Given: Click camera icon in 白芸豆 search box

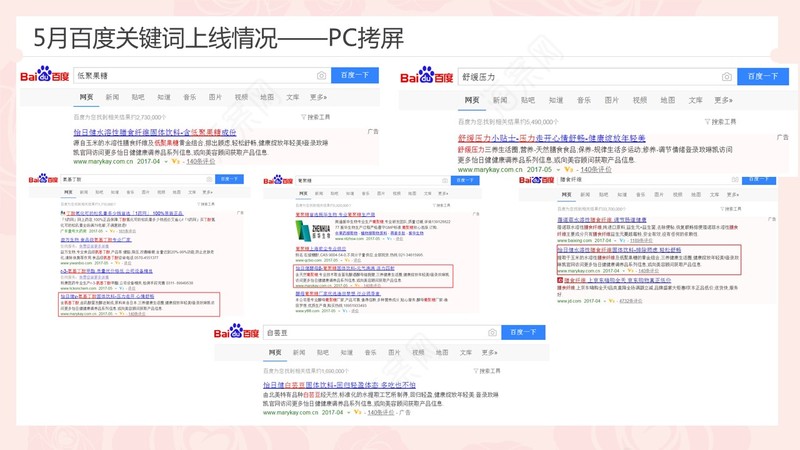Looking at the screenshot, I should tap(492, 332).
